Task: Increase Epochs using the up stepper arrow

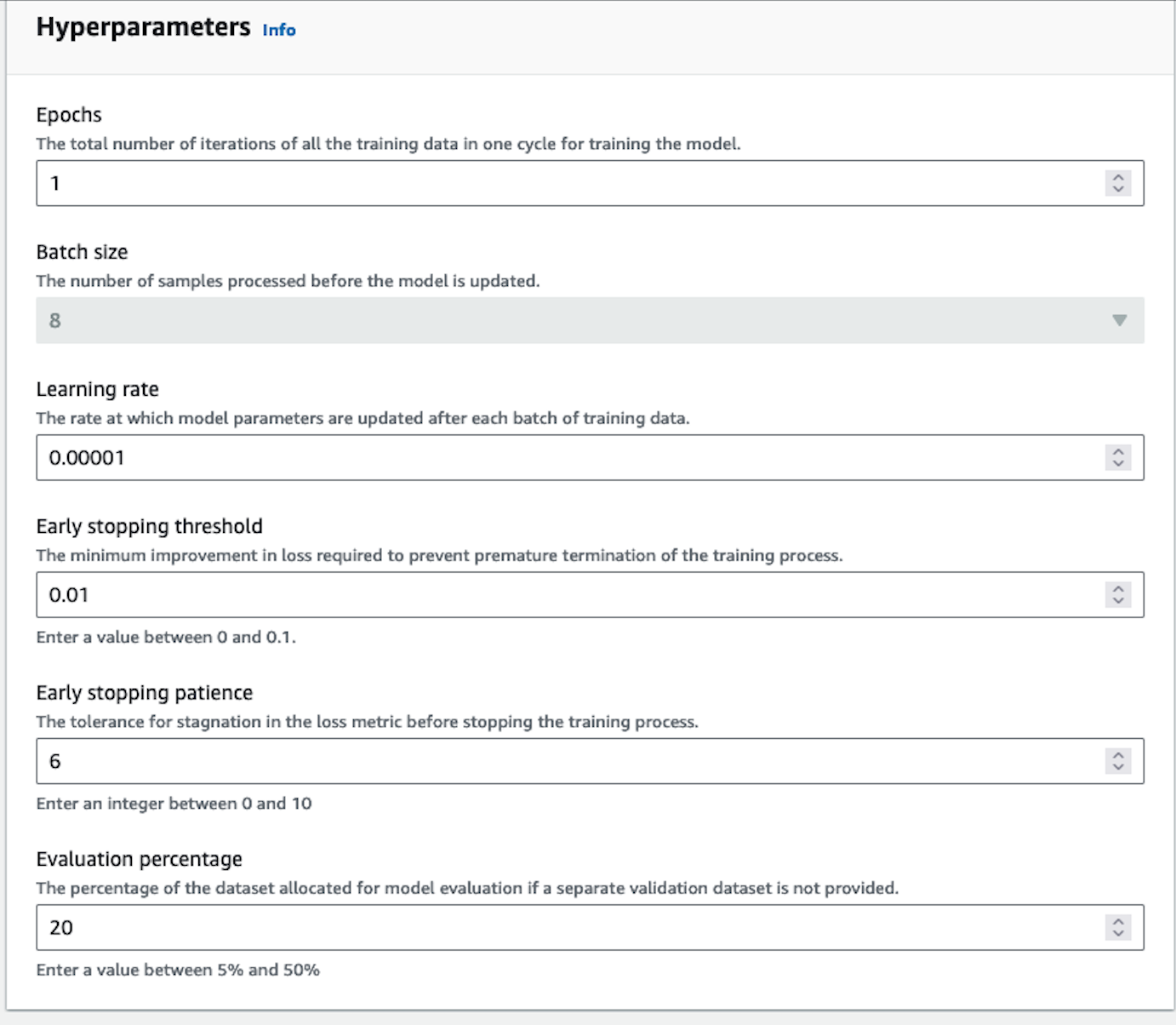Action: click(x=1118, y=177)
